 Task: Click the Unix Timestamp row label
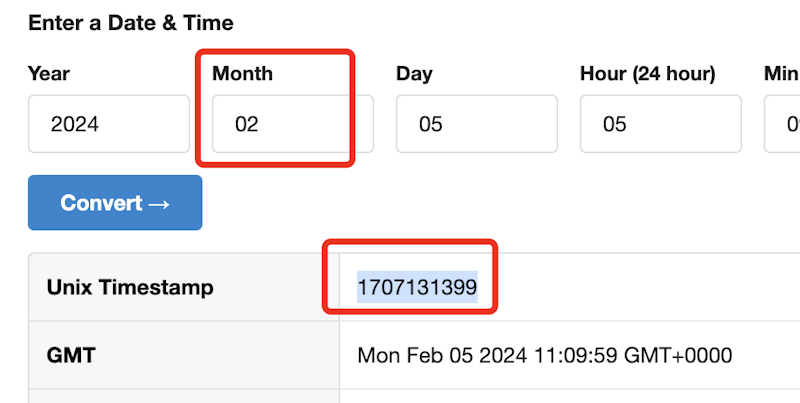pyautogui.click(x=130, y=287)
